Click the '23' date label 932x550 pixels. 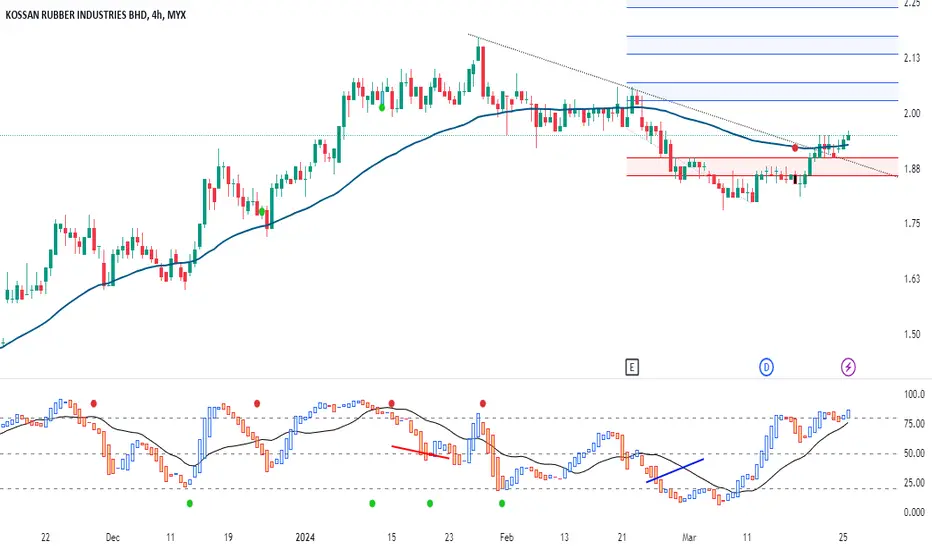tap(449, 538)
